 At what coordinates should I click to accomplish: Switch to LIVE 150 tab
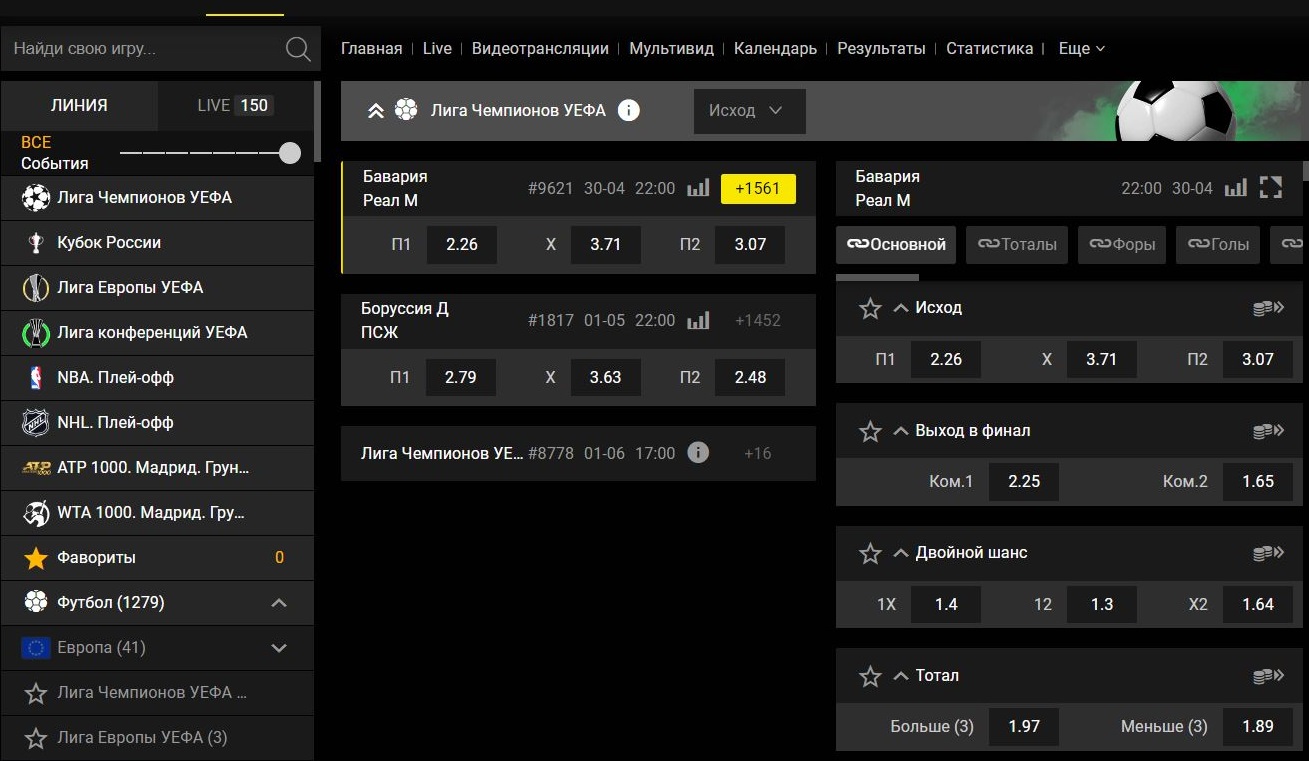[236, 105]
